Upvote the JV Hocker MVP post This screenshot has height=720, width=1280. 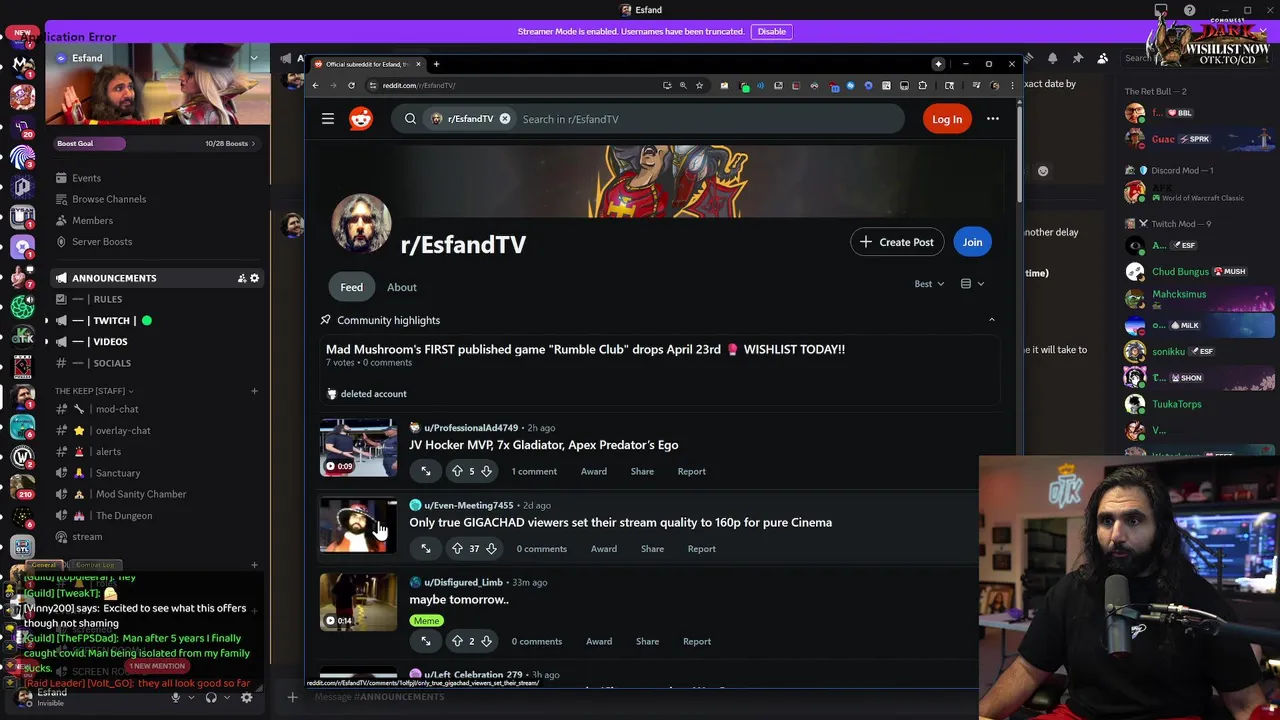pos(457,471)
